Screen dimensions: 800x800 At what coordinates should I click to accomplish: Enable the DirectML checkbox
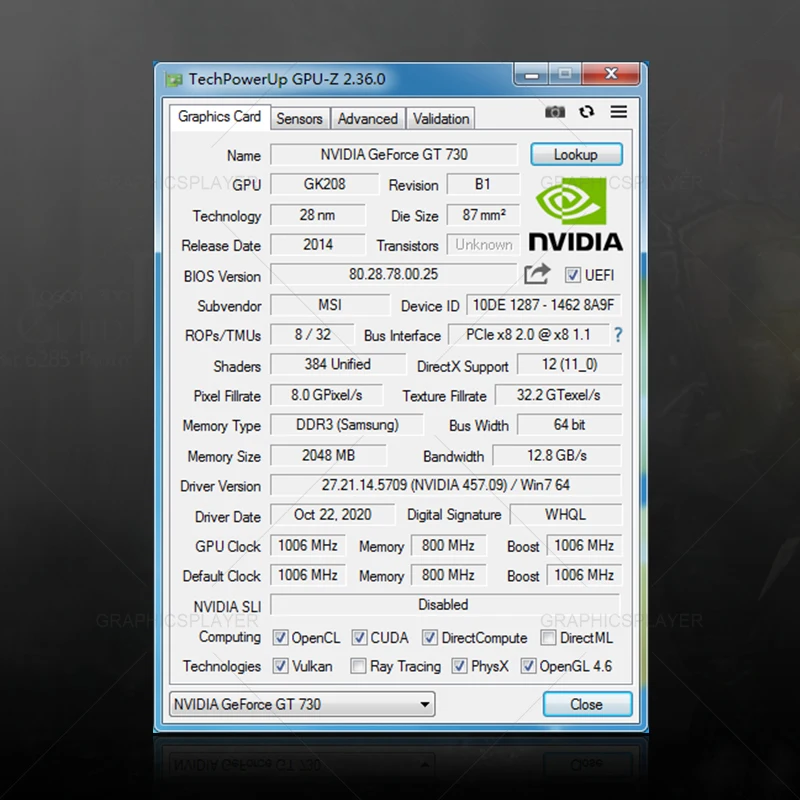point(548,637)
